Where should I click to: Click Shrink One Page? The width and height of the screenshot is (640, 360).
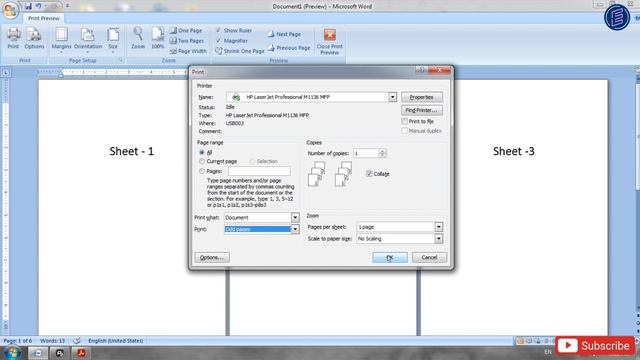coord(240,51)
